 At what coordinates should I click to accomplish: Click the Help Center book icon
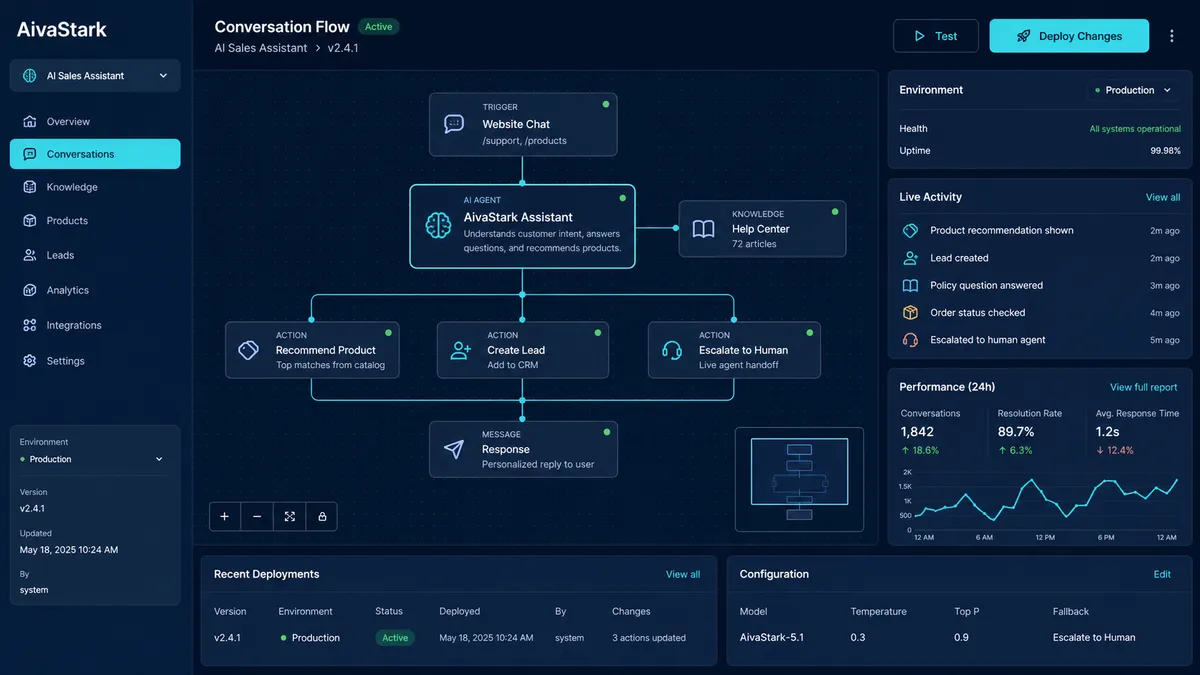[x=704, y=229]
